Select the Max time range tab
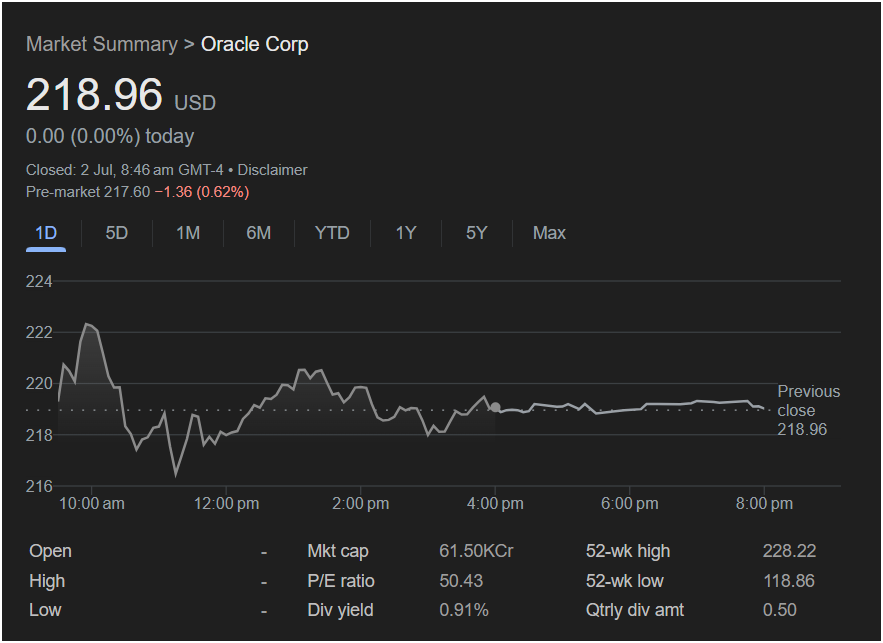 [549, 233]
